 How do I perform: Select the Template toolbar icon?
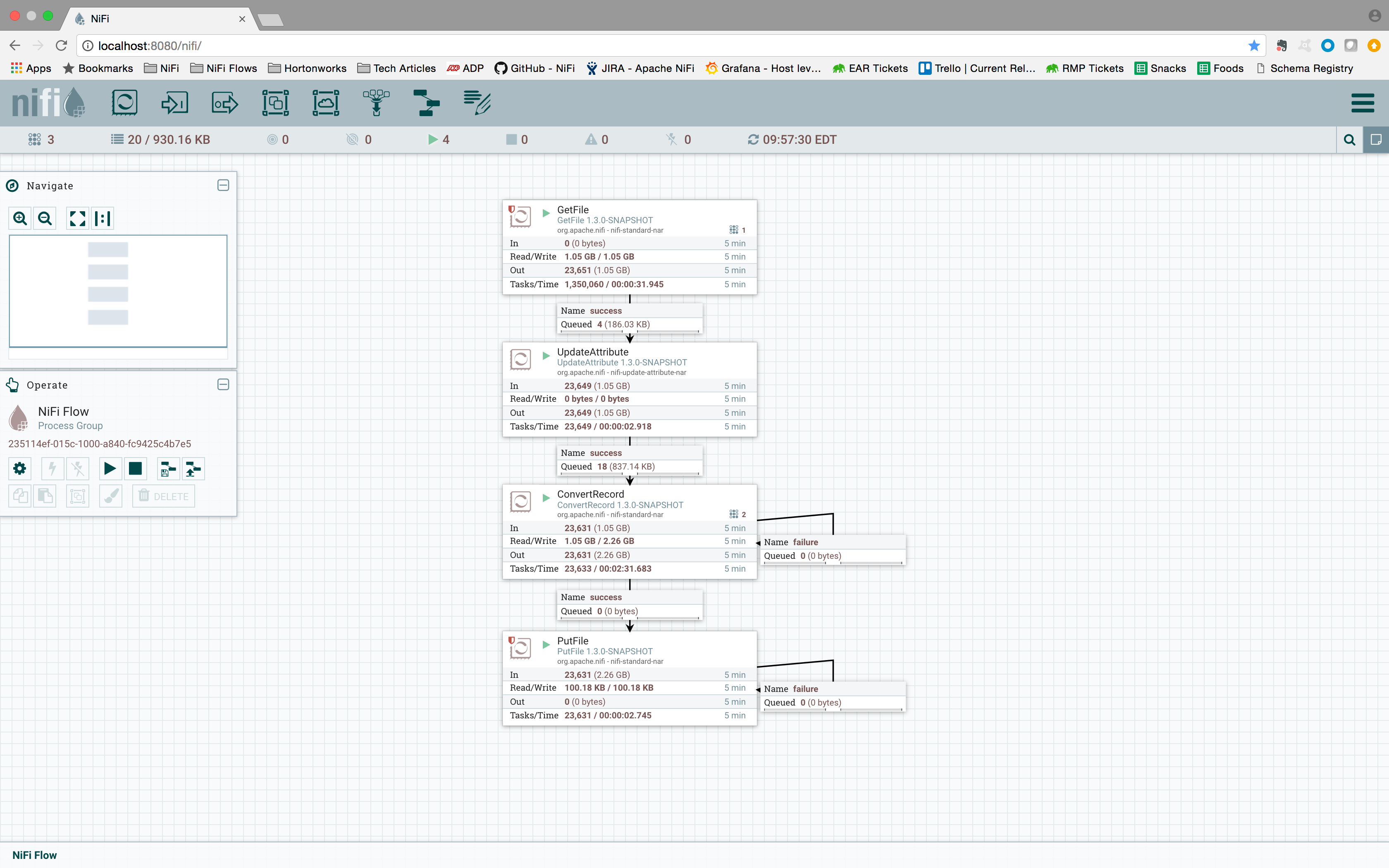426,103
